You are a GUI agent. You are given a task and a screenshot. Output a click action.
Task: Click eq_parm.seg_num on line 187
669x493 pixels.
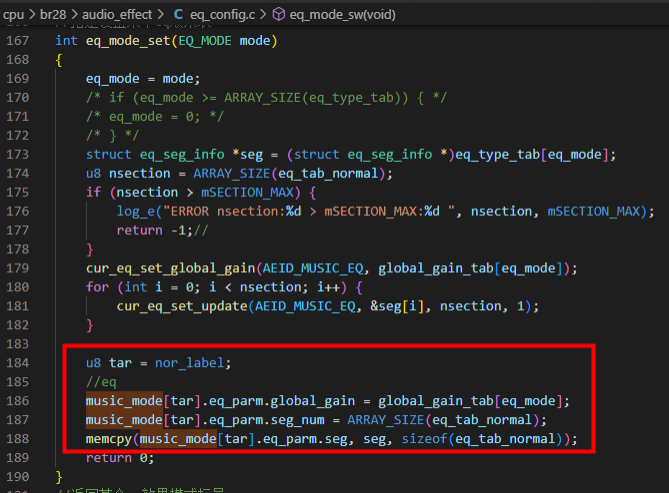(x=266, y=420)
